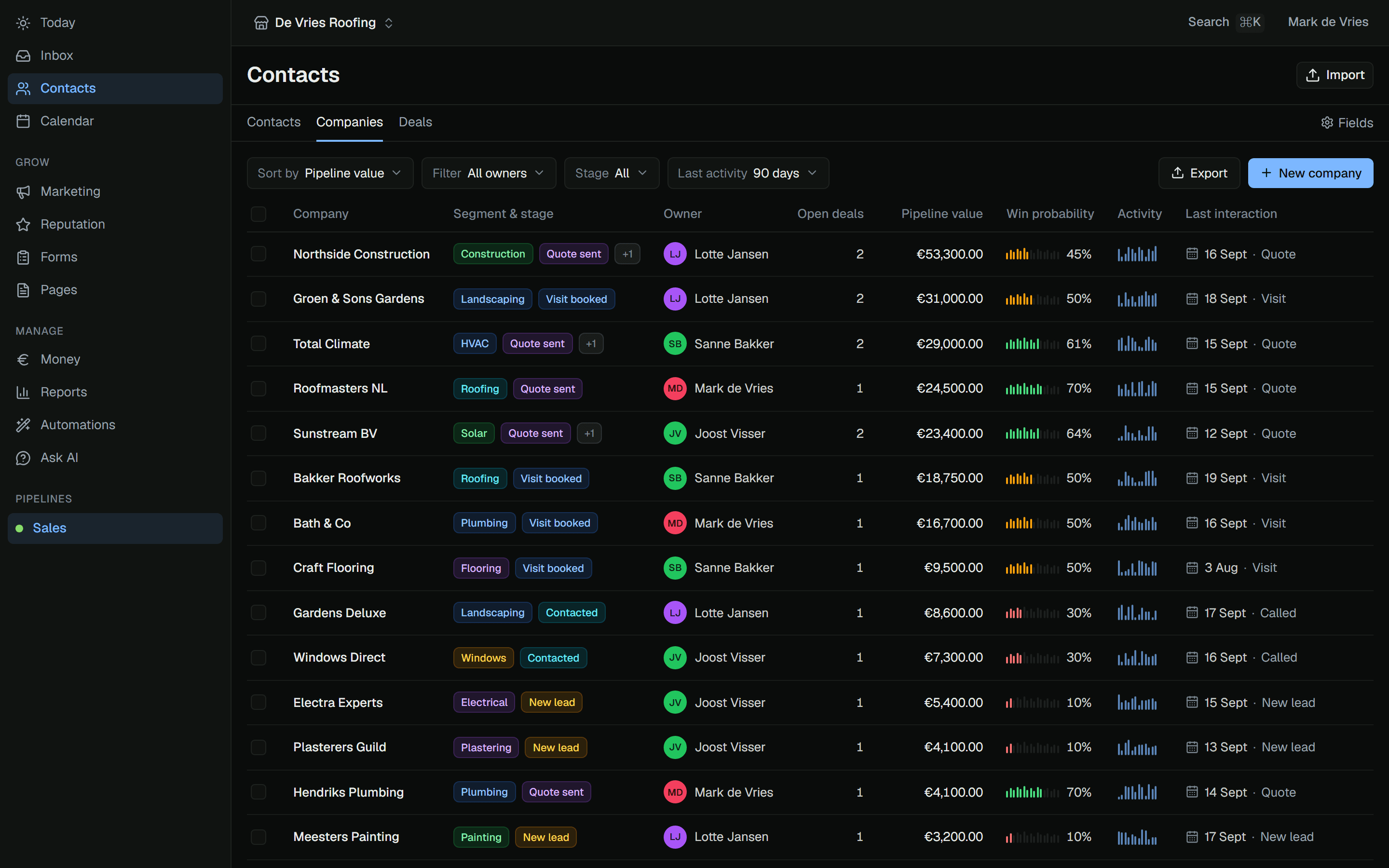Click the 70% win probability bar for Roofmasters NL
Viewport: 1389px width, 868px height.
[1032, 389]
